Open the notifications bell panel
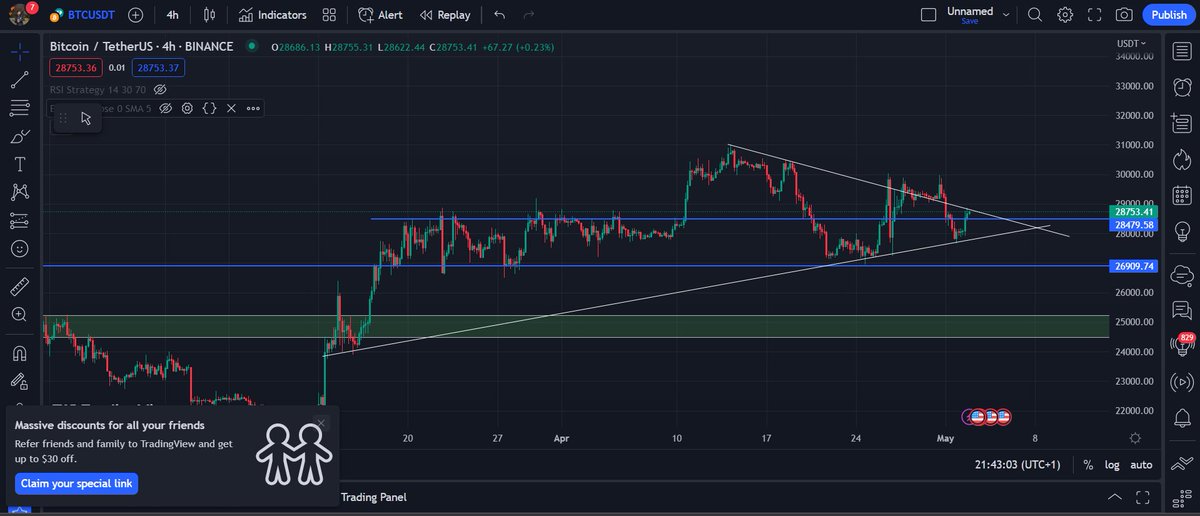Image resolution: width=1200 pixels, height=516 pixels. [x=1181, y=419]
